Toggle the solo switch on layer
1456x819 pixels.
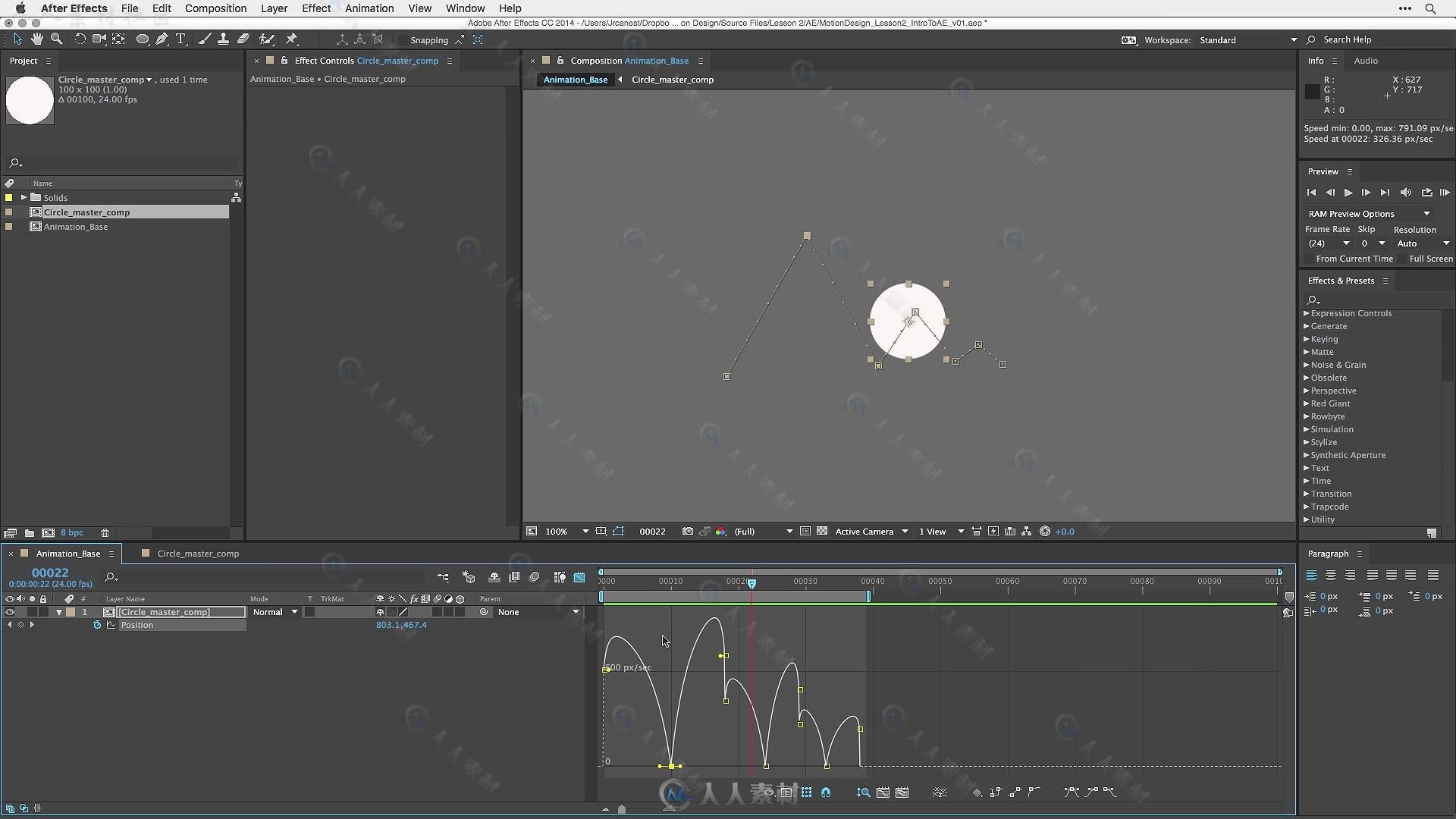coord(31,611)
